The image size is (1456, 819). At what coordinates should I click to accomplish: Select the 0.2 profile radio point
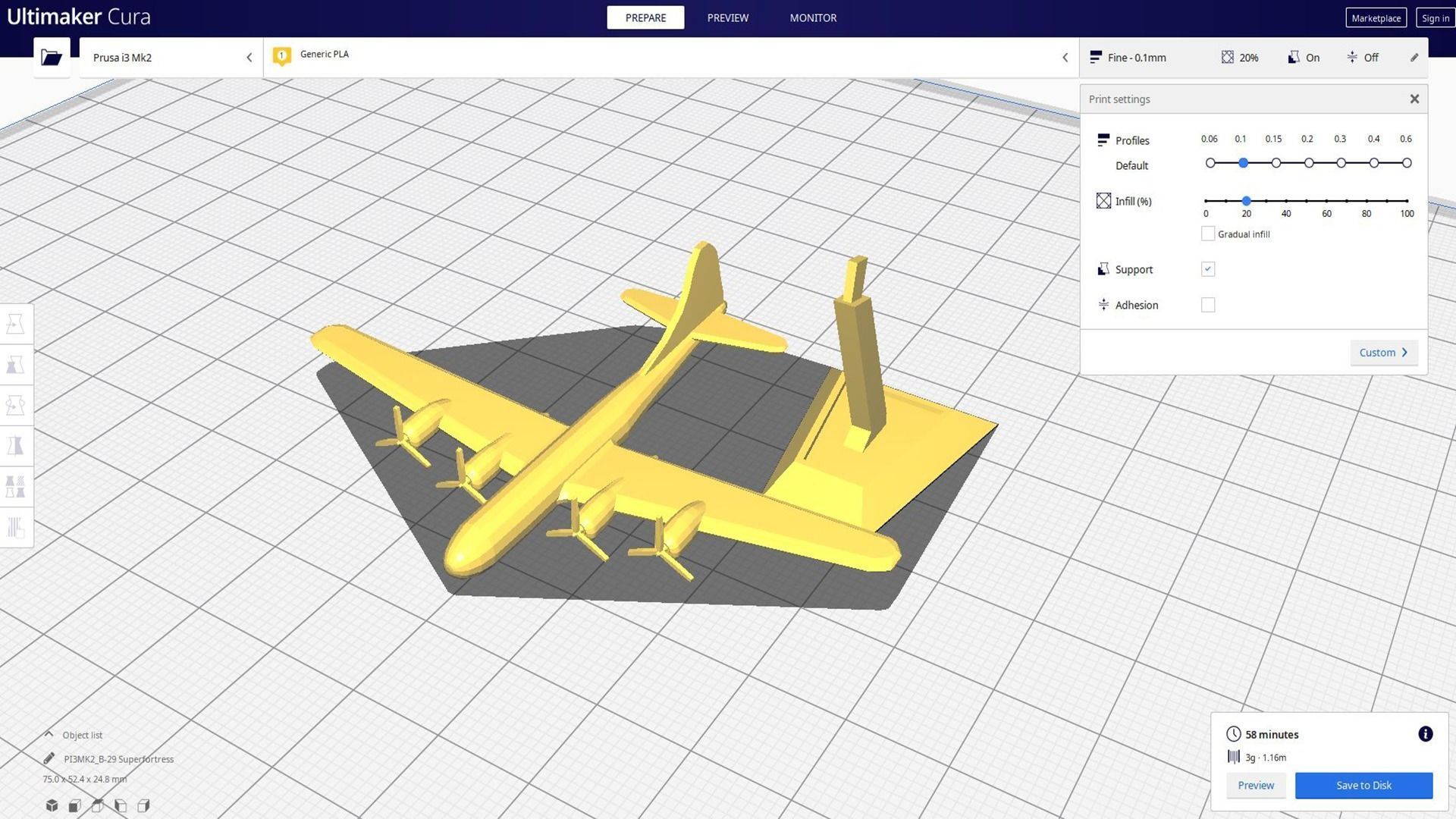[x=1309, y=163]
